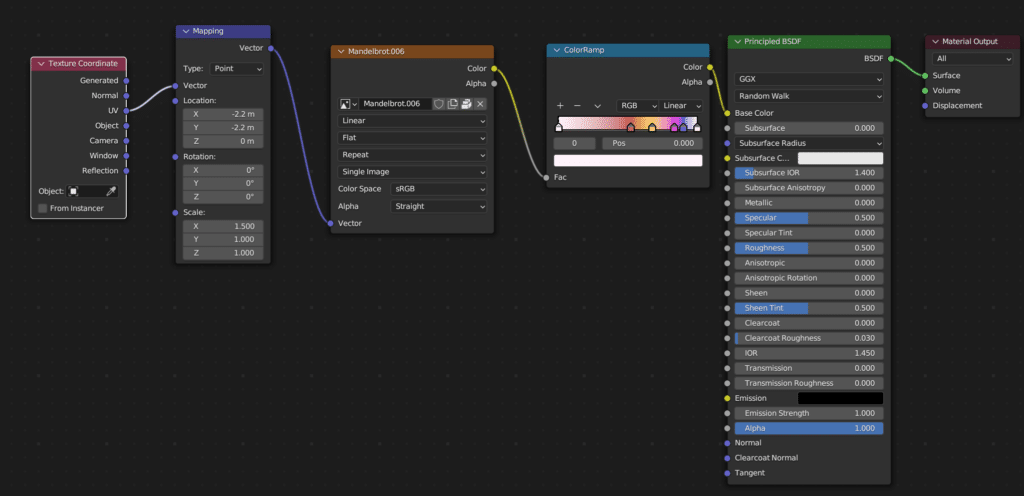Click the Emission black color swatch

tap(840, 398)
